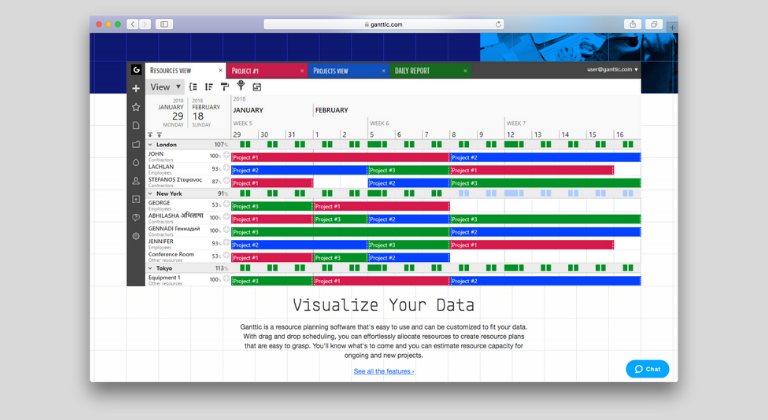
Task: Follow the 'See all the features' link
Action: 383,371
